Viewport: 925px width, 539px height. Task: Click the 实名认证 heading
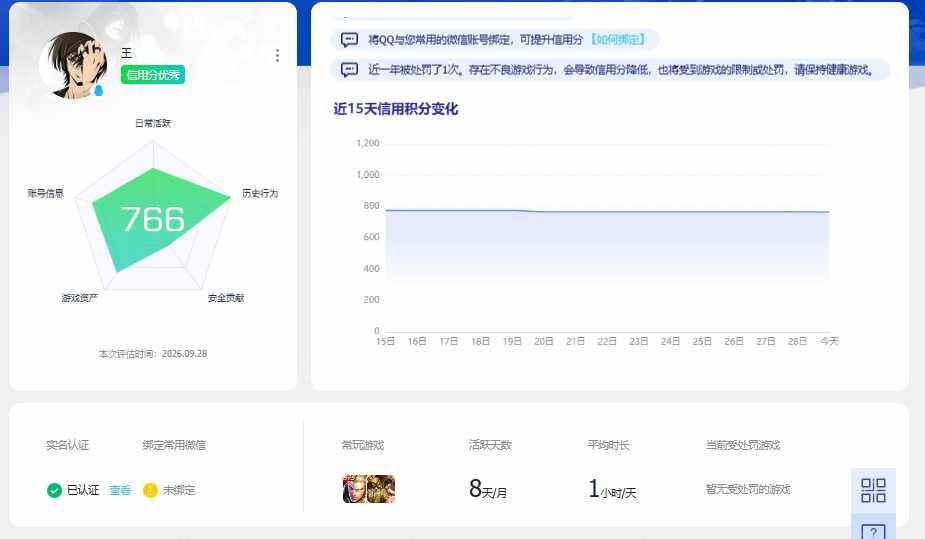(x=68, y=445)
